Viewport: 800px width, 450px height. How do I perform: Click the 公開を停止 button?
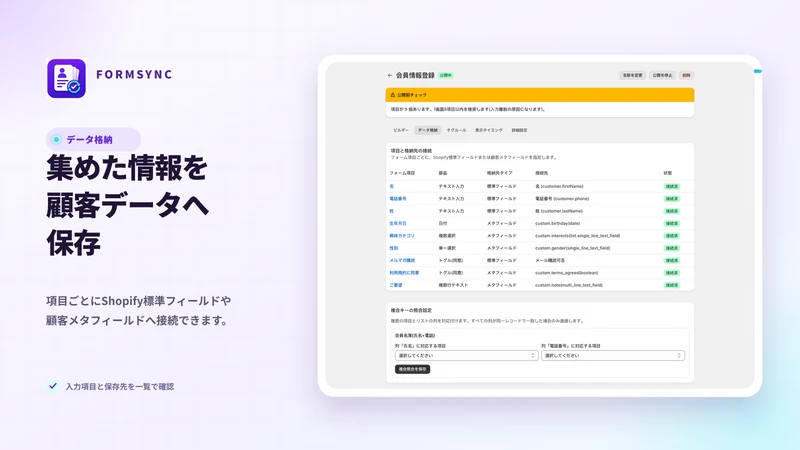coord(662,76)
